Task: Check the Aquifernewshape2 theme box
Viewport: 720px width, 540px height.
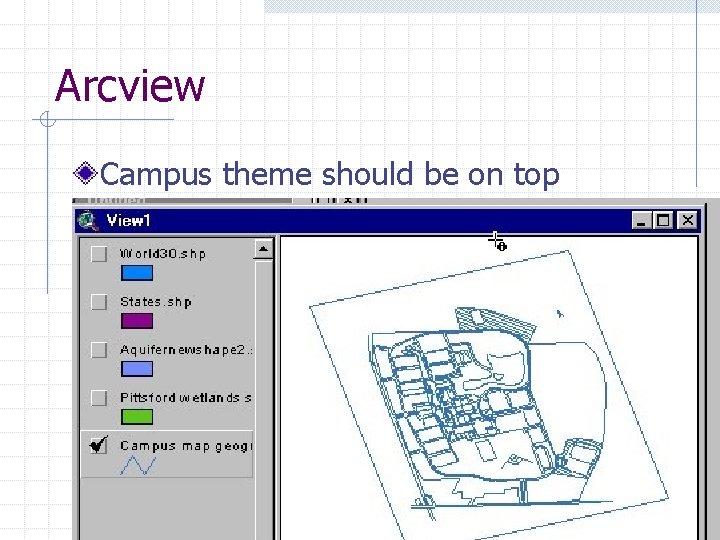Action: (99, 350)
